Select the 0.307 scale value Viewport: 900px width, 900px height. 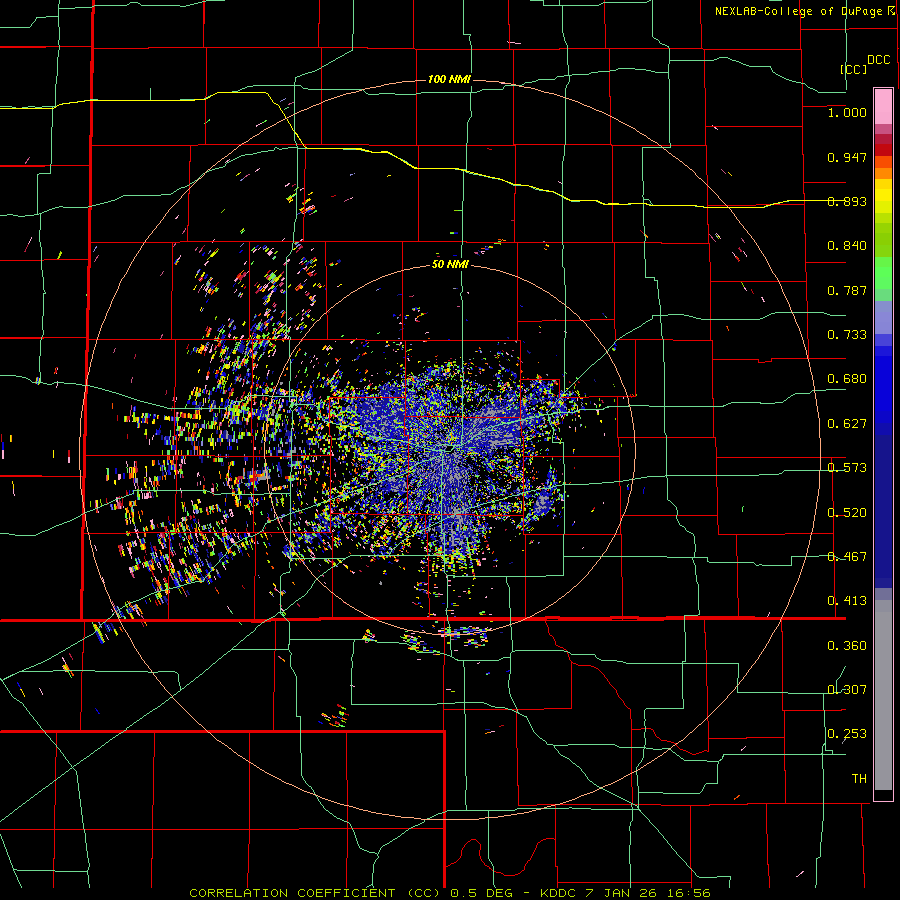(847, 690)
